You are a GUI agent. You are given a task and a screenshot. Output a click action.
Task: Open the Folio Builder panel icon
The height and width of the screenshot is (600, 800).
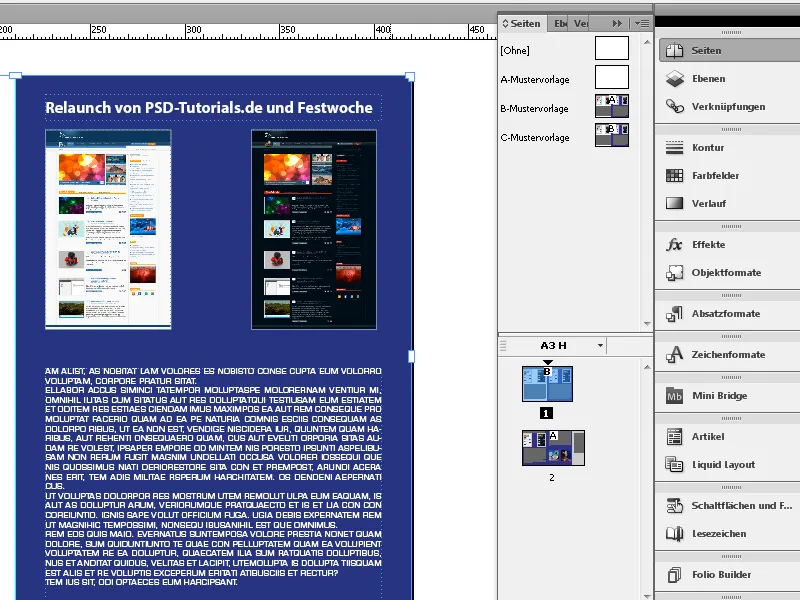click(x=674, y=574)
